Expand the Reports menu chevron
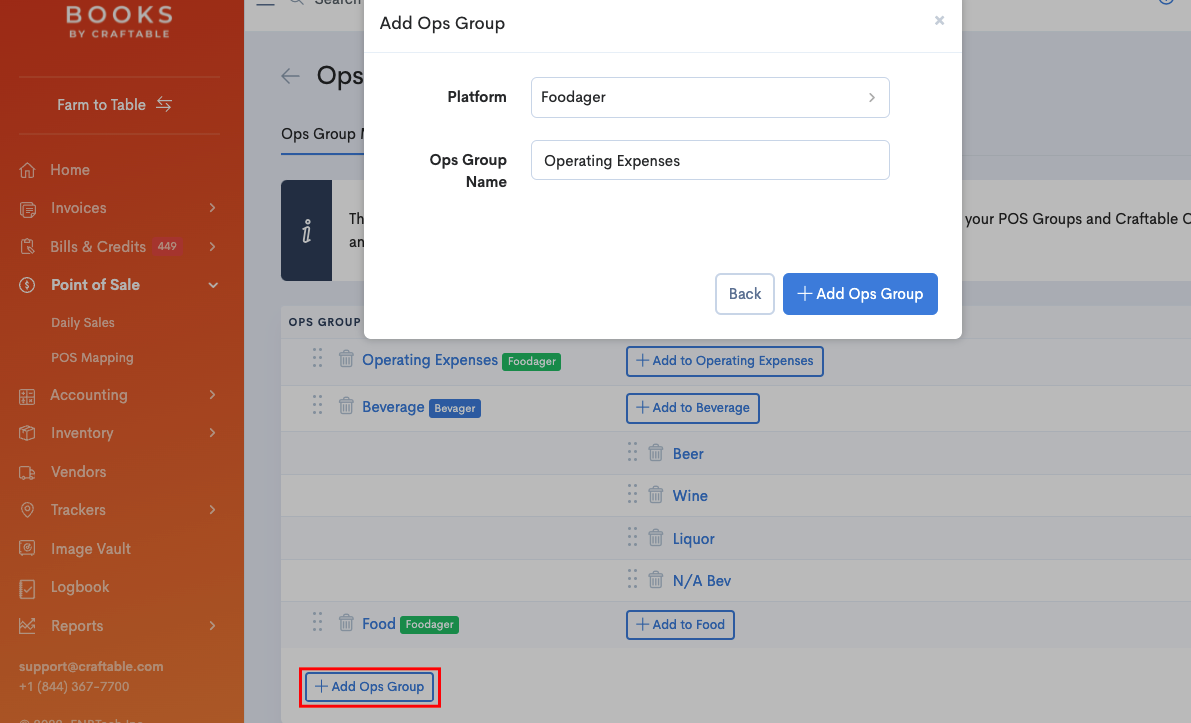The width and height of the screenshot is (1191, 723). coord(212,625)
